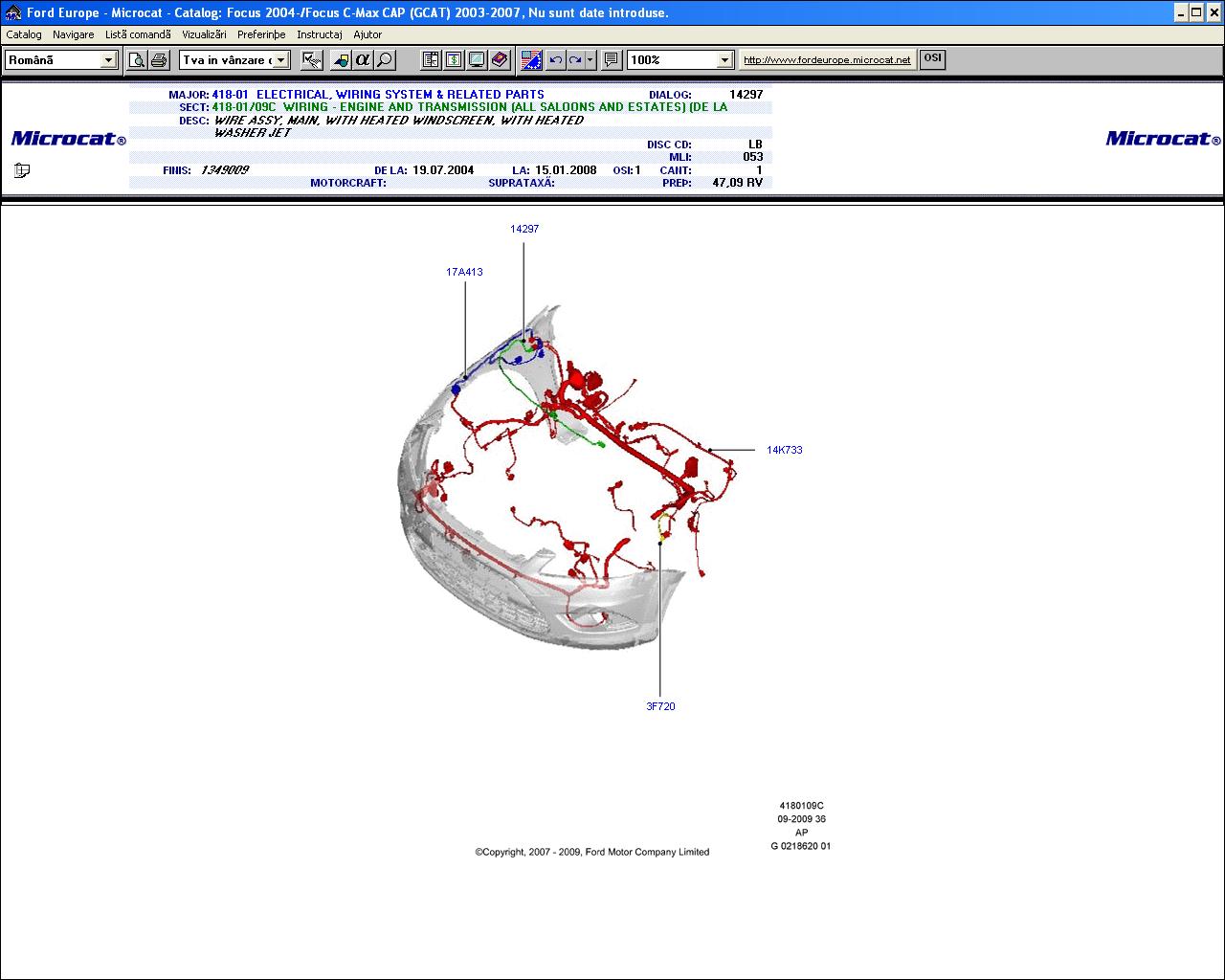The image size is (1225, 980).
Task: Click the price list dollar icon
Action: [454, 60]
